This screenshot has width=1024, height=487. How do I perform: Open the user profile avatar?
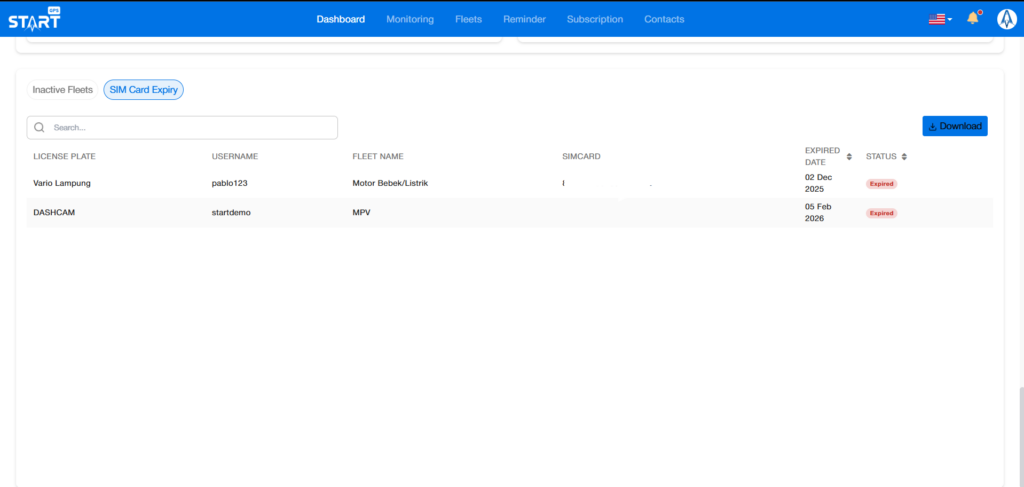[1006, 19]
